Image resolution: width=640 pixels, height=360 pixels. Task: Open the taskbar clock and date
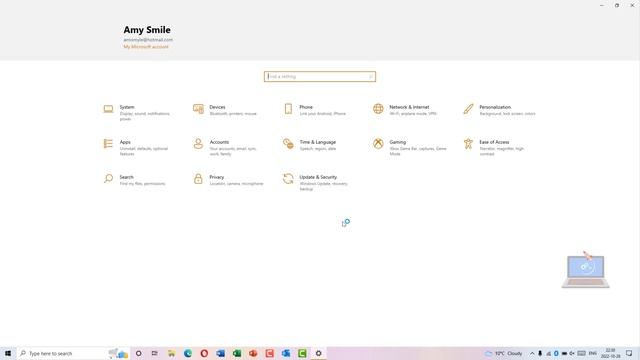pyautogui.click(x=610, y=353)
